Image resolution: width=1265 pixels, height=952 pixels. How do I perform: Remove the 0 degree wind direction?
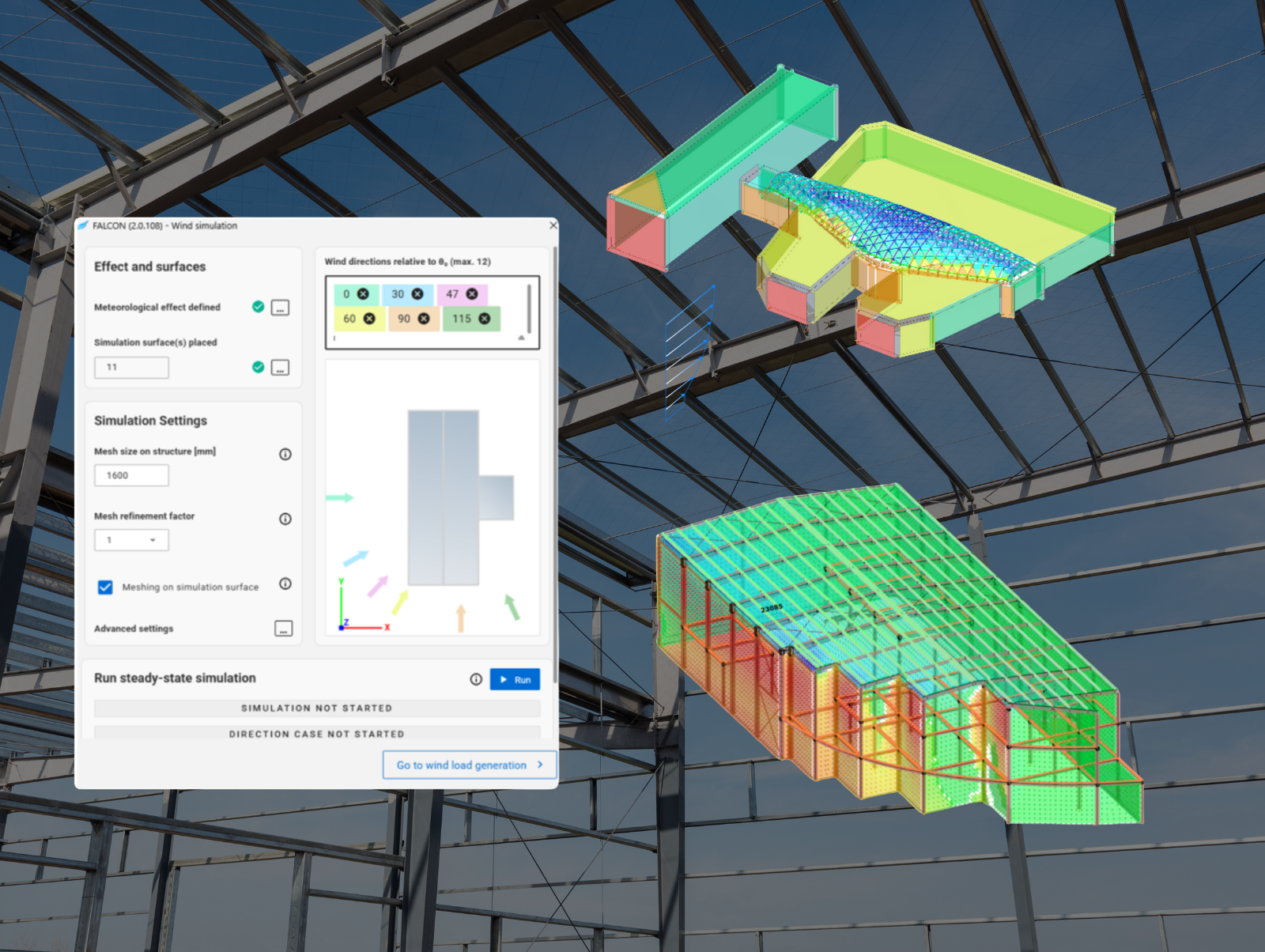click(363, 294)
